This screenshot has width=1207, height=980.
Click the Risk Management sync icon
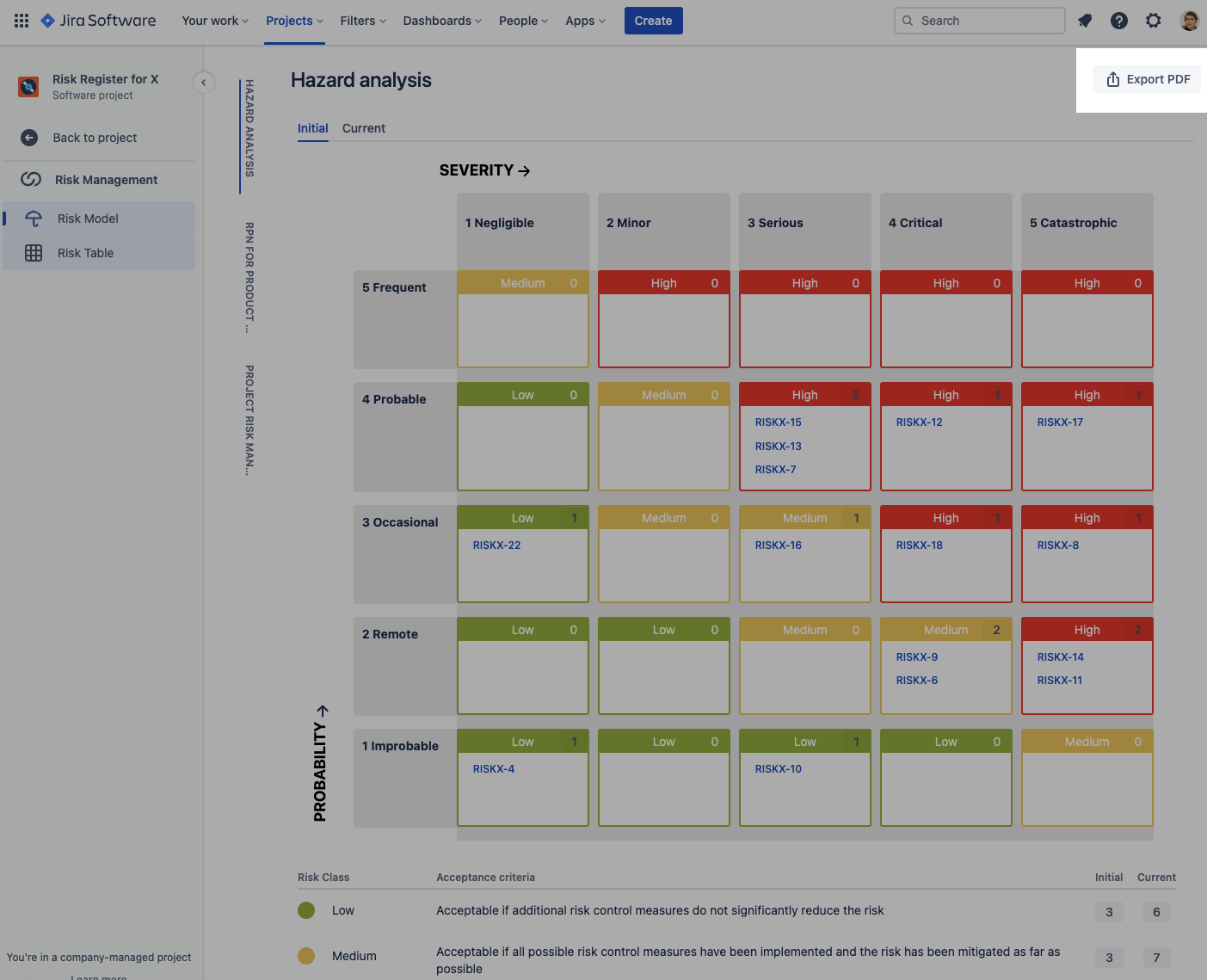[31, 179]
